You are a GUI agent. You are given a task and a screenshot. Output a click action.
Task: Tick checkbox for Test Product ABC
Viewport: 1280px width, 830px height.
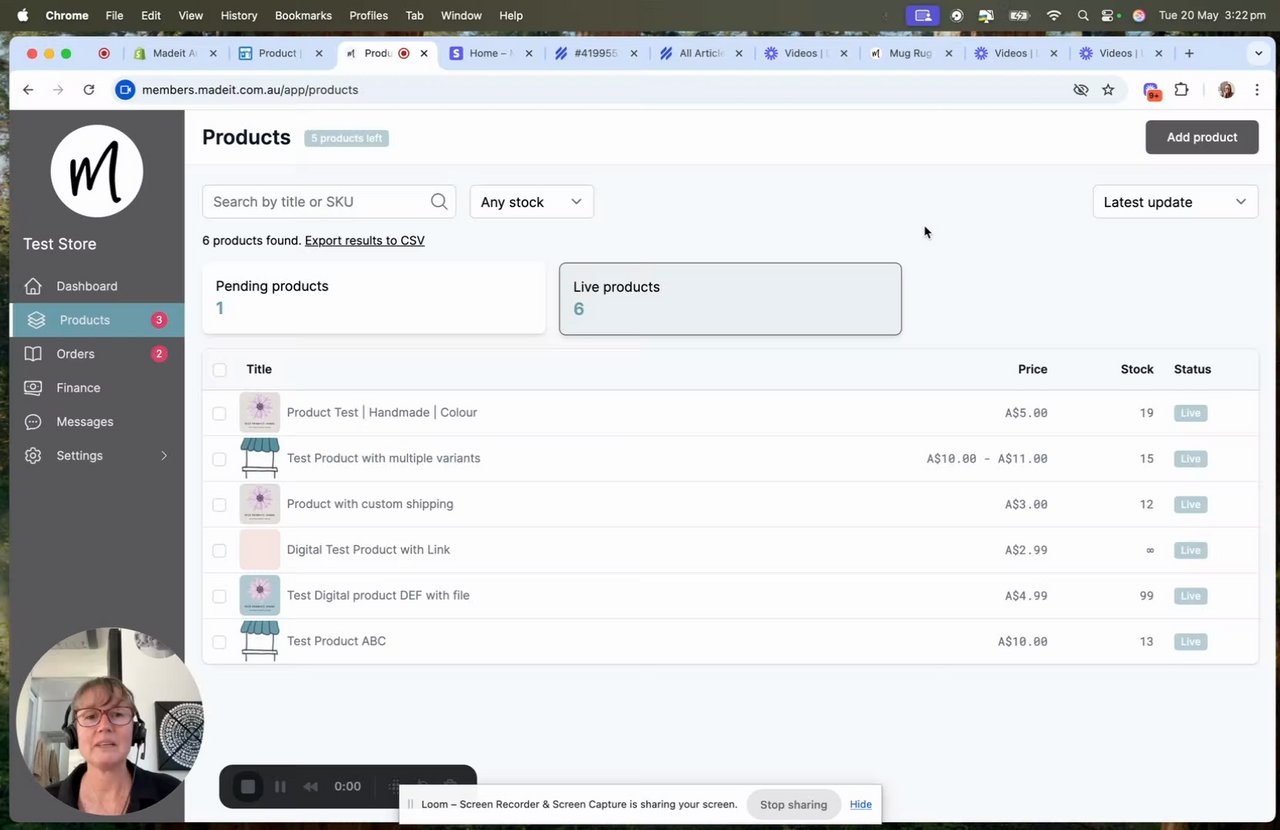(220, 642)
